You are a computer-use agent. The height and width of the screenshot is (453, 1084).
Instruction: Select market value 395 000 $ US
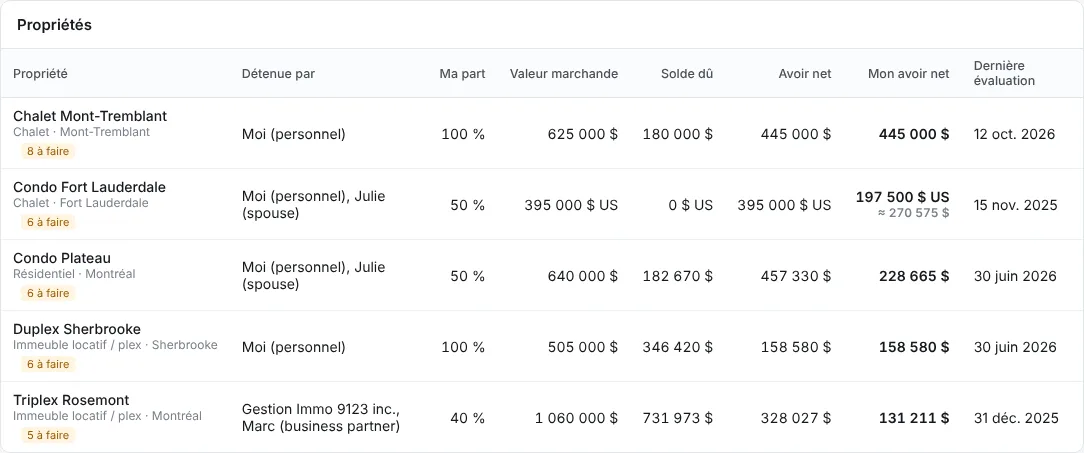click(571, 205)
